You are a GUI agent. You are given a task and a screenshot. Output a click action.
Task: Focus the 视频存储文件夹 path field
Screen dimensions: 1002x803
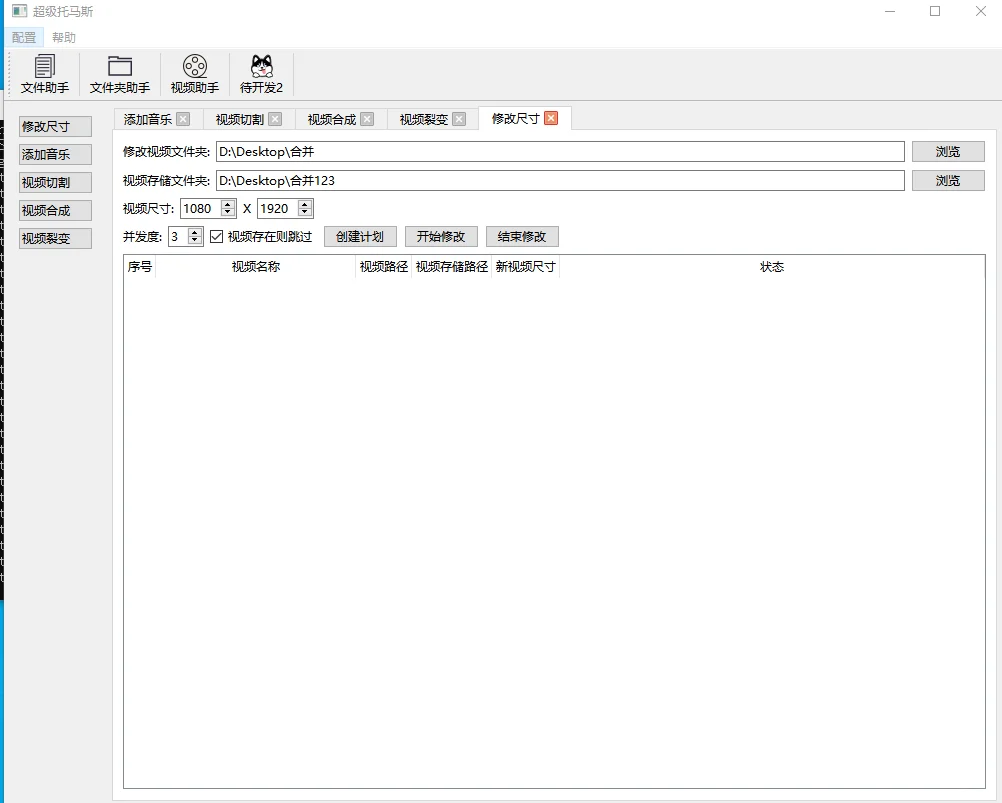(x=560, y=181)
